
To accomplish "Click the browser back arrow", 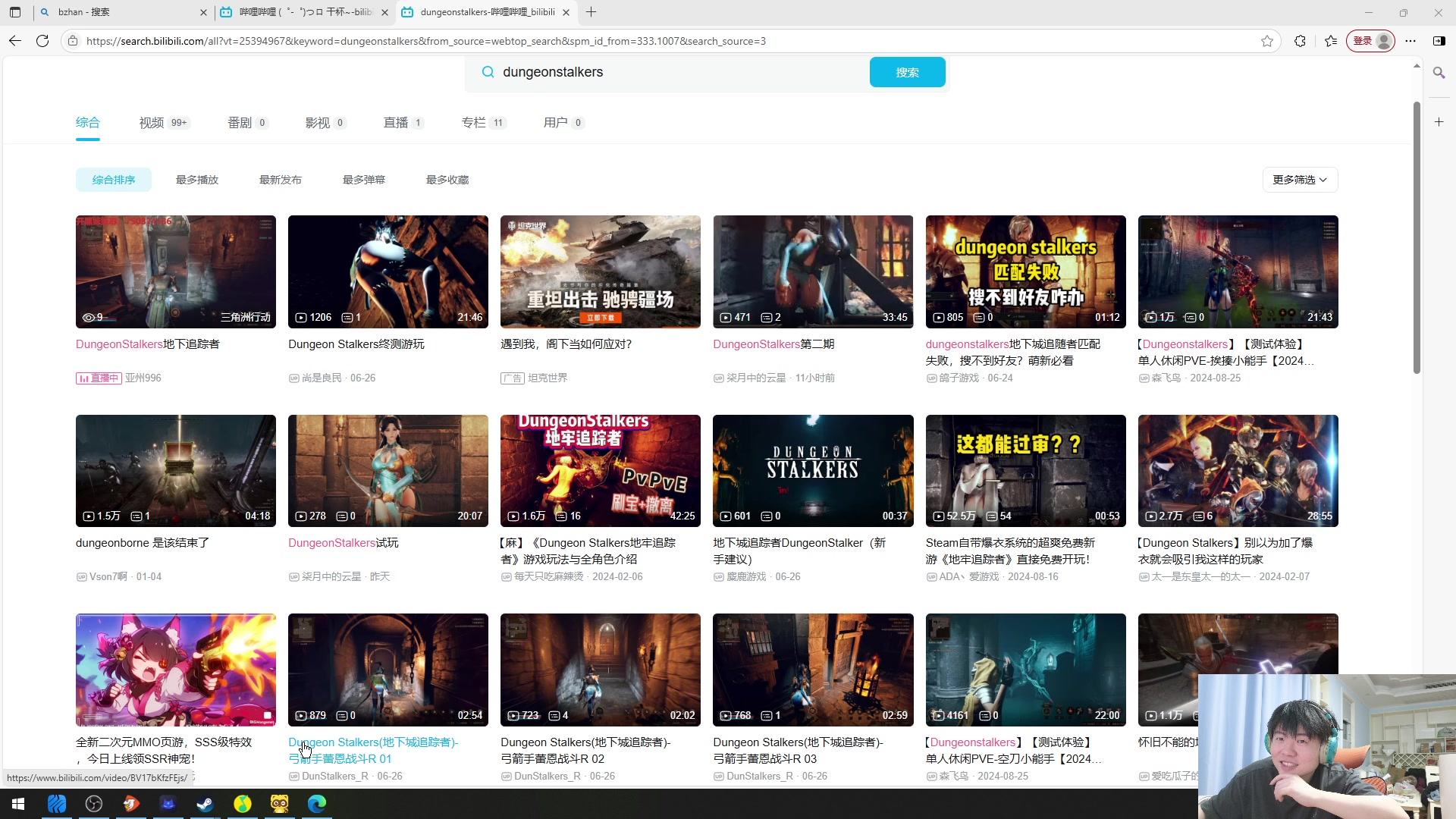I will point(15,41).
